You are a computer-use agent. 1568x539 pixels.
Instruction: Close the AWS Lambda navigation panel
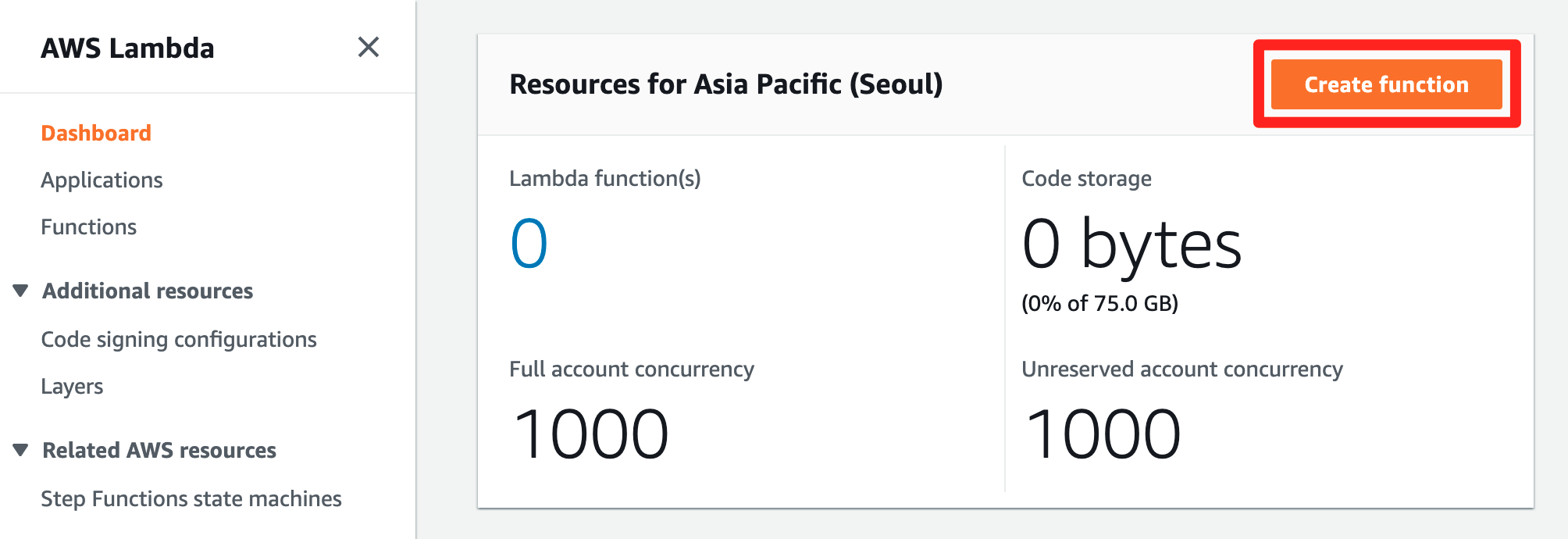coord(369,48)
